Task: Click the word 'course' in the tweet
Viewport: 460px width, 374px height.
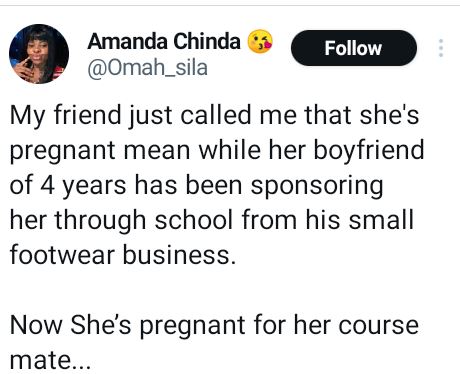Action: [x=378, y=326]
